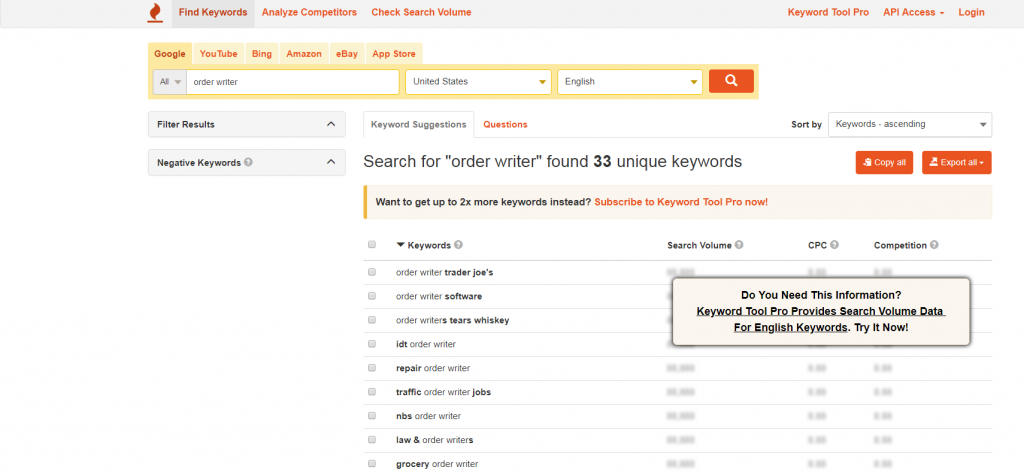
Task: Open the API Access menu
Action: tap(913, 12)
